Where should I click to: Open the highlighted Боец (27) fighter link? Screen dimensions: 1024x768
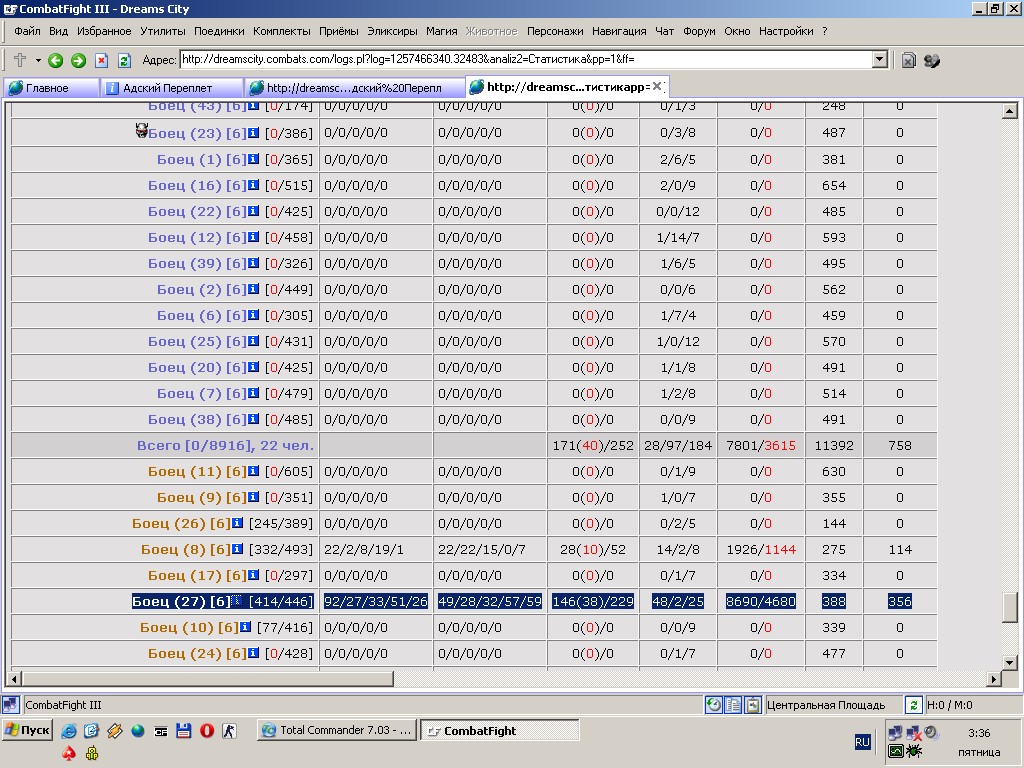point(181,601)
